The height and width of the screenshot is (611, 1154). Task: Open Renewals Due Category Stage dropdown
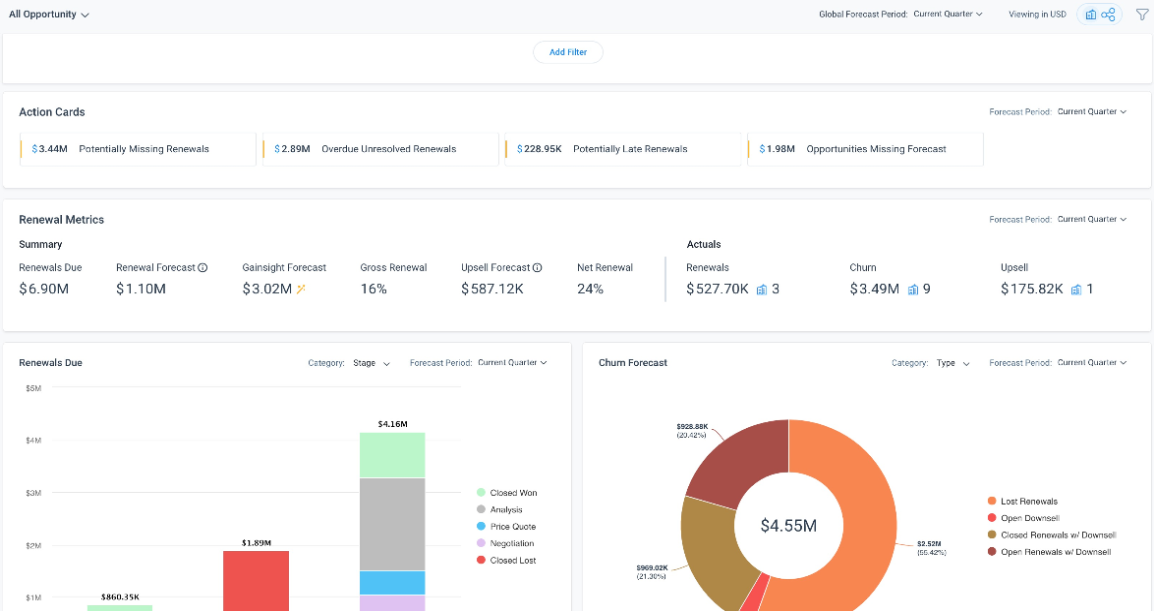(x=372, y=363)
